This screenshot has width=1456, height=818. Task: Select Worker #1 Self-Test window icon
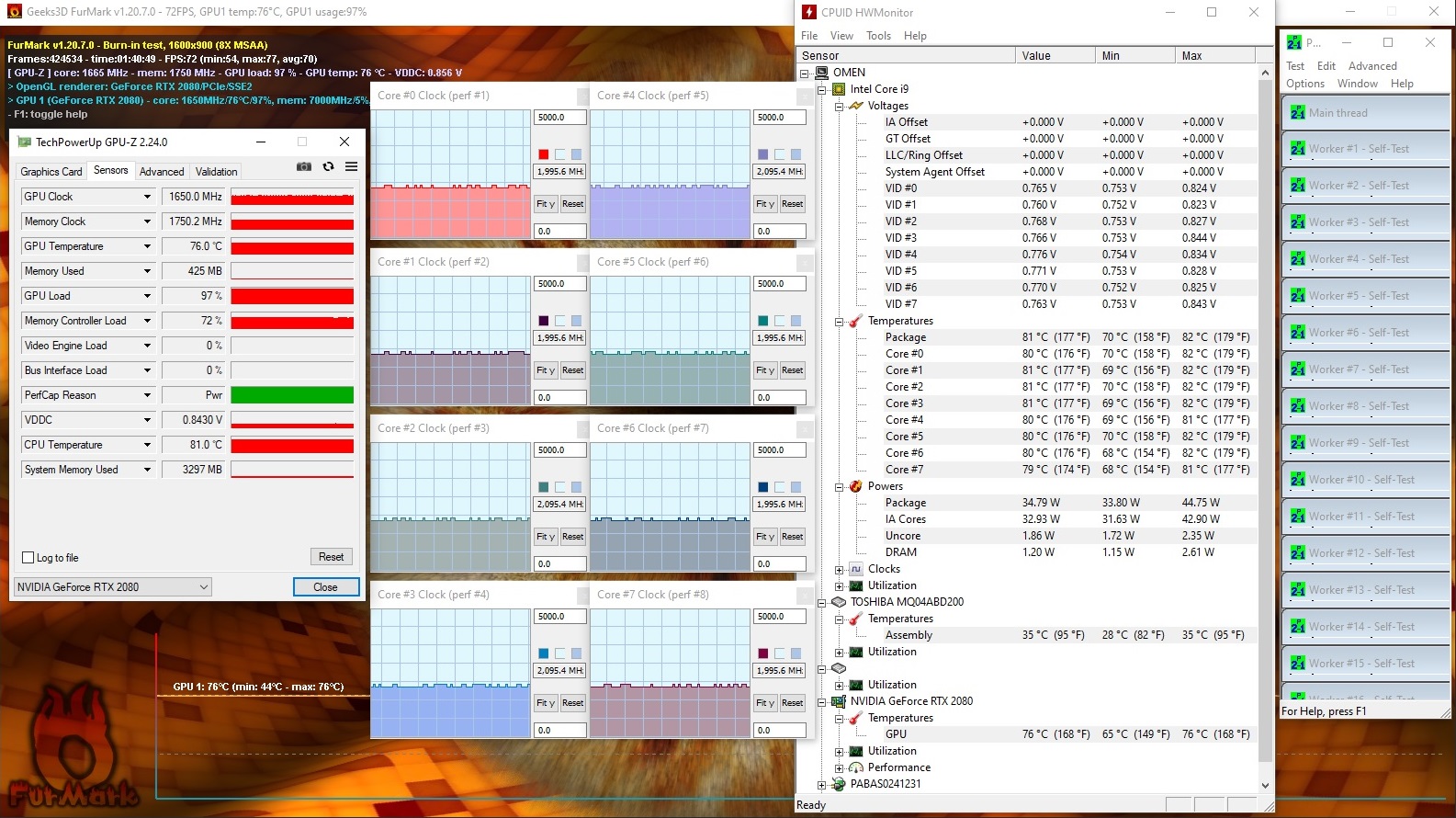pos(1297,149)
